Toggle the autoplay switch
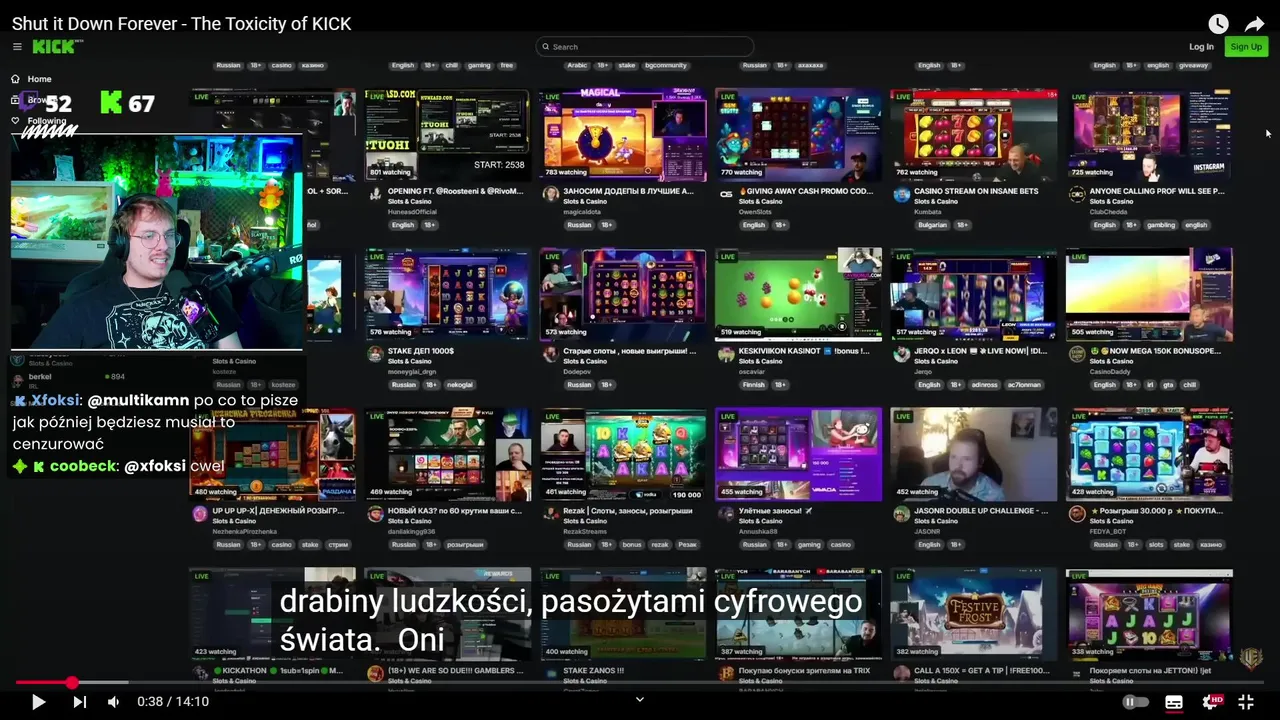 click(x=1136, y=702)
